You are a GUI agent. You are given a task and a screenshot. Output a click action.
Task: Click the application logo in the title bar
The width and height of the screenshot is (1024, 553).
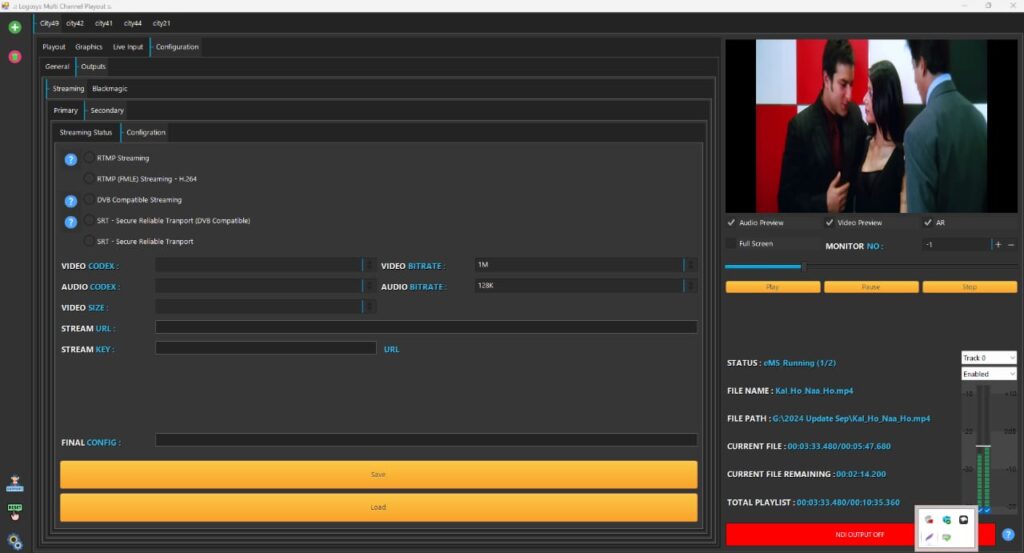click(x=6, y=6)
